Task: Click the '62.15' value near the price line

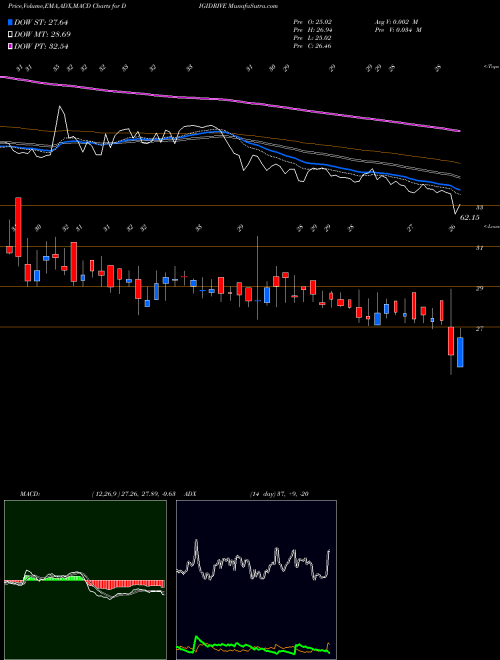Action: click(x=470, y=218)
